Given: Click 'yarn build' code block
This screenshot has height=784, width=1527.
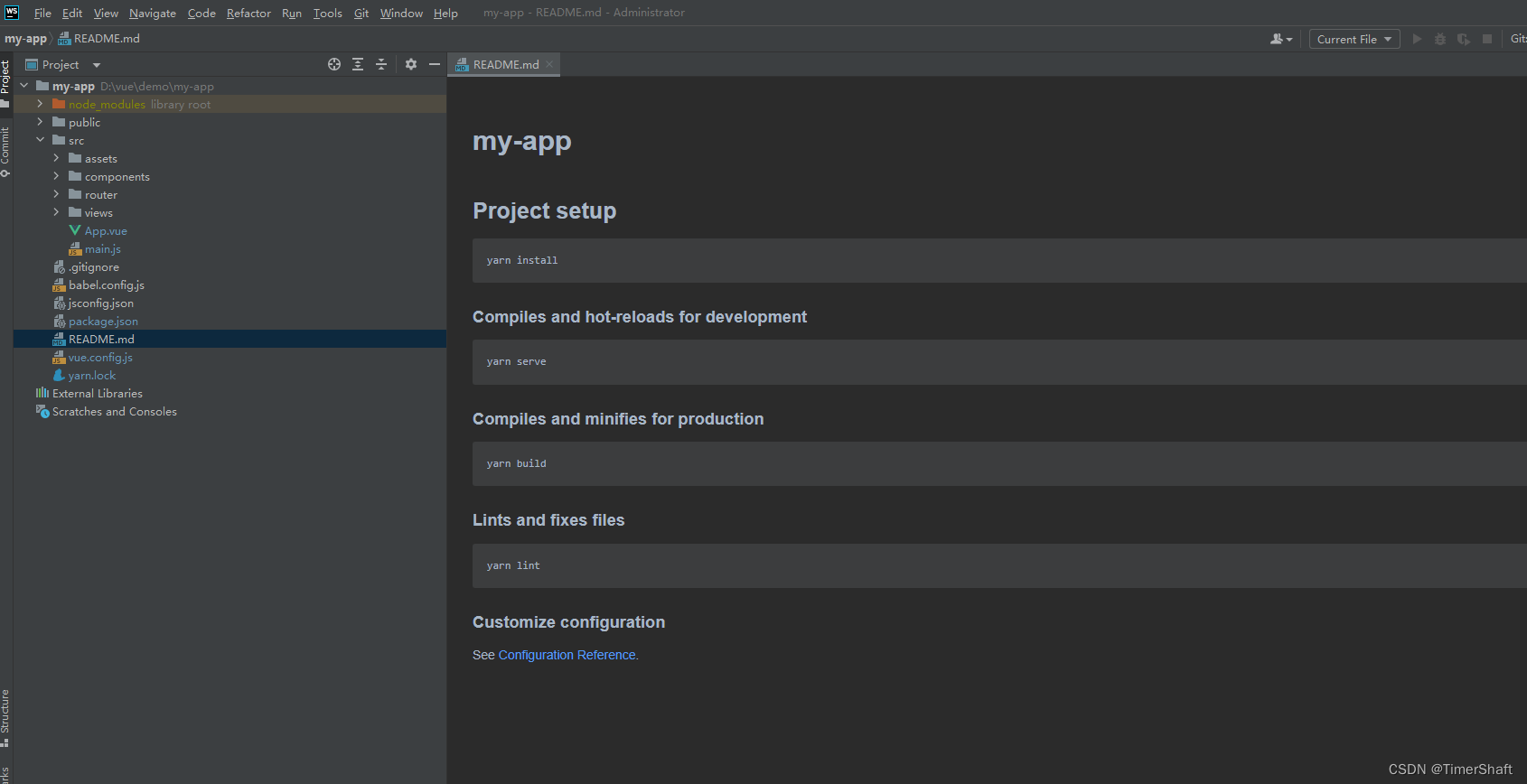Looking at the screenshot, I should pos(999,463).
